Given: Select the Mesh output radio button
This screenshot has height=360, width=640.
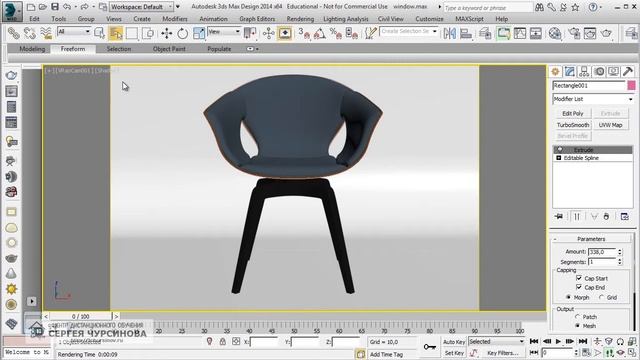Looking at the screenshot, I should [578, 326].
